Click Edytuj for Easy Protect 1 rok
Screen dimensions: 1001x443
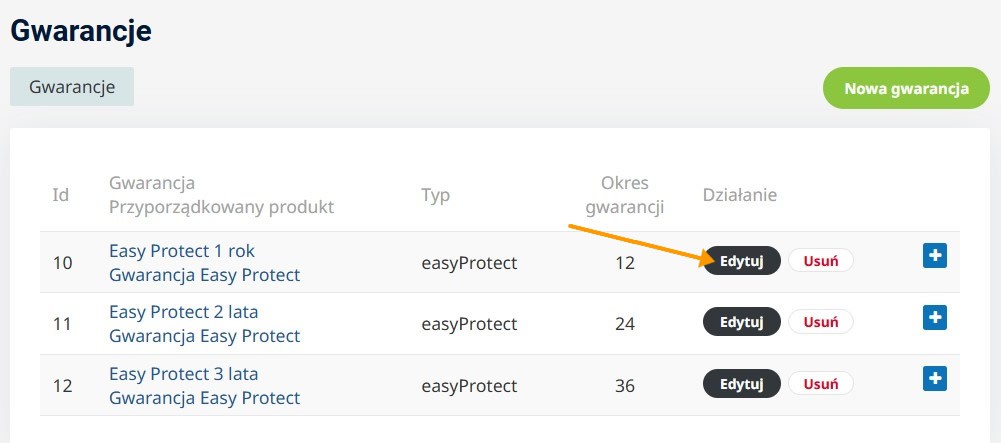click(x=742, y=261)
